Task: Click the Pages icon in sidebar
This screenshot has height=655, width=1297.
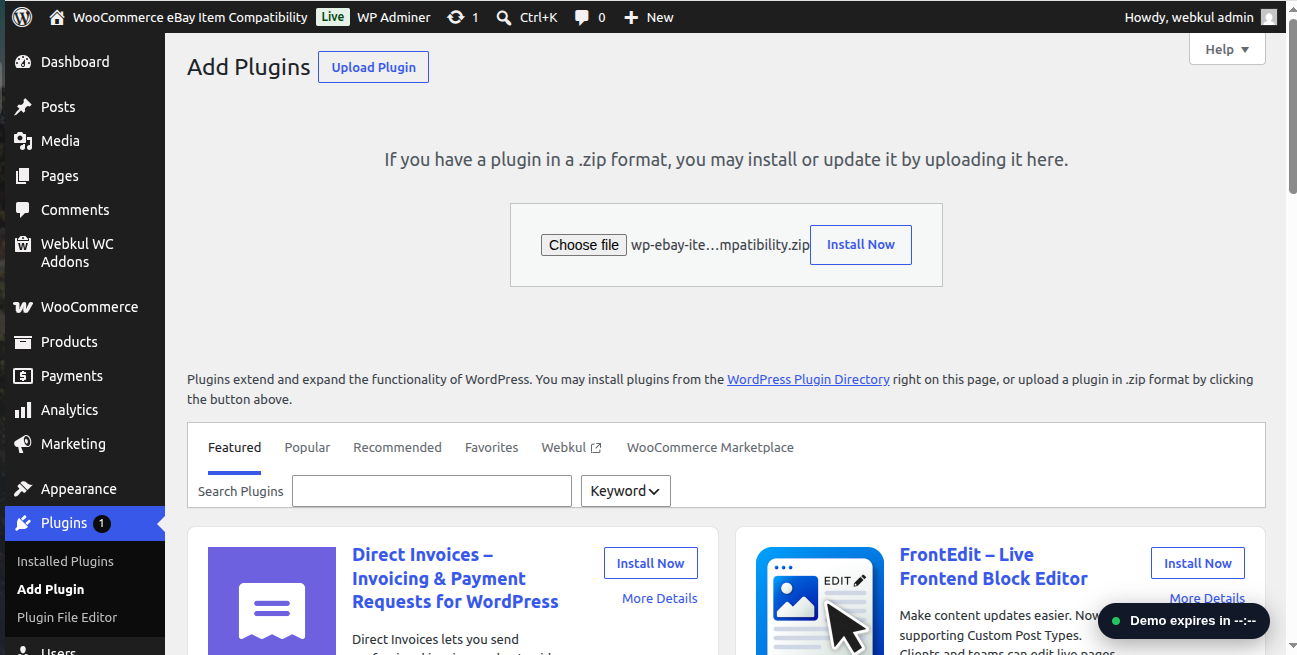Action: point(23,176)
